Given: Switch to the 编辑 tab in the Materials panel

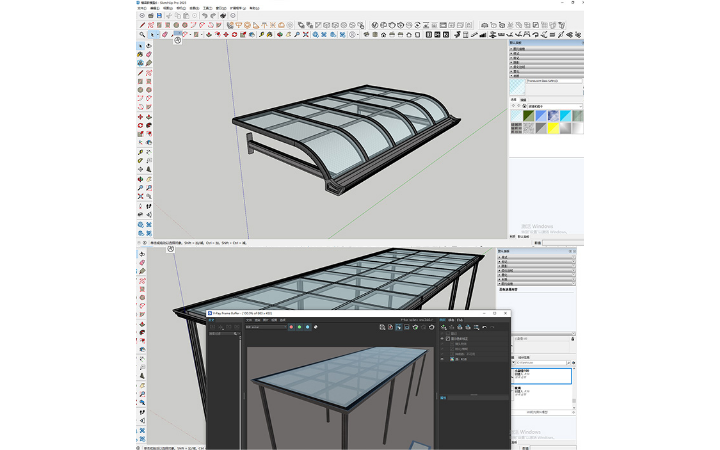Looking at the screenshot, I should coord(523,100).
